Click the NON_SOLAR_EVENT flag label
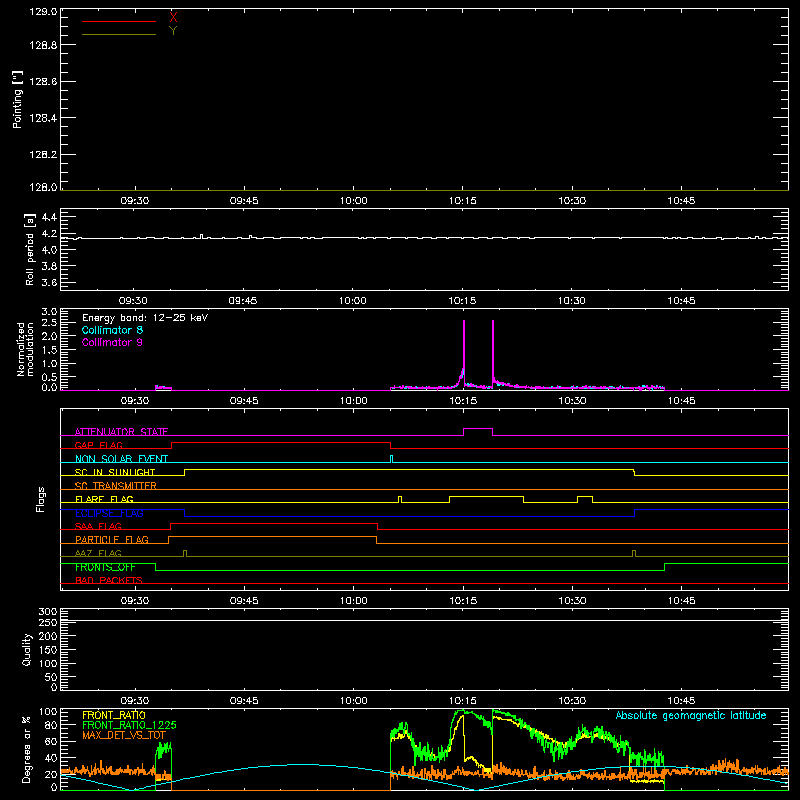 coord(121,459)
